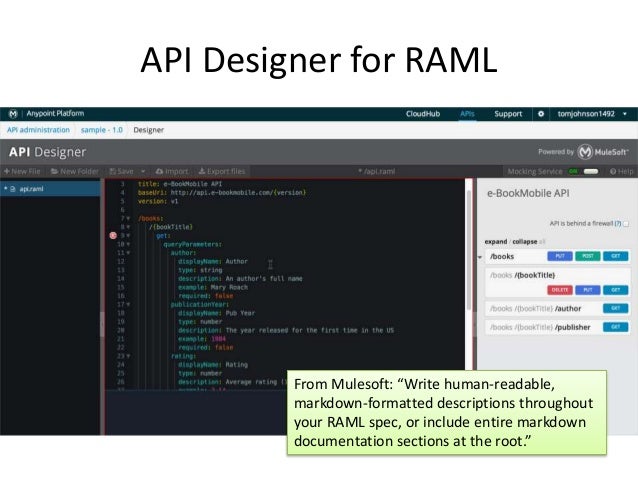638x479 pixels.
Task: Click GET button on /publisher resource
Action: point(616,327)
